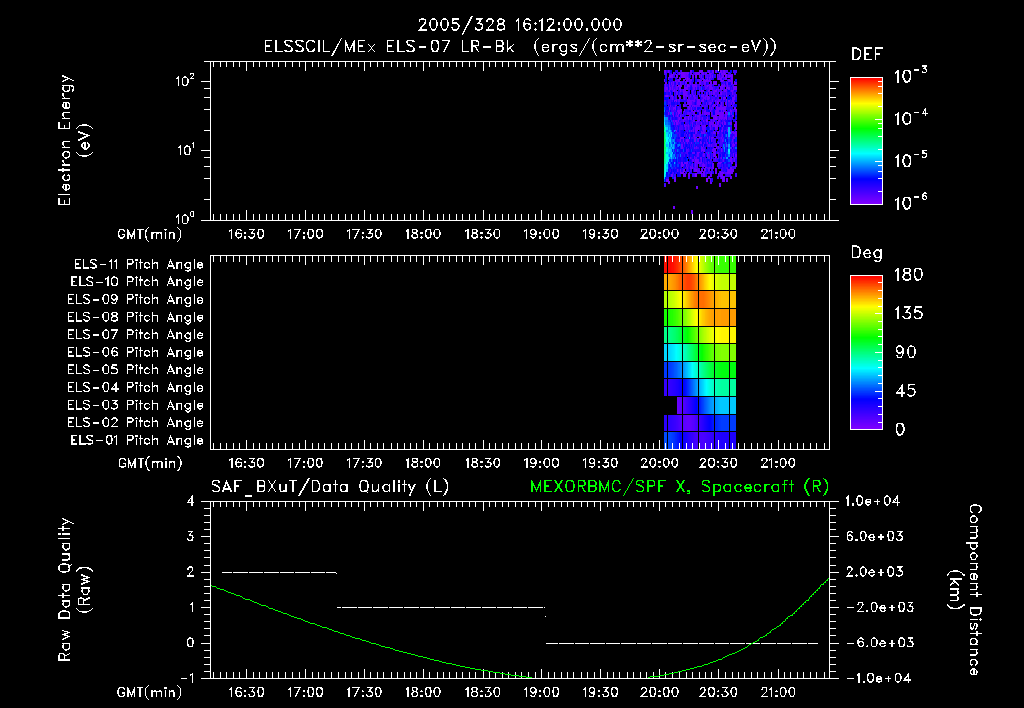The image size is (1024, 708).
Task: Click the Deg legend title
Action: pyautogui.click(x=867, y=253)
